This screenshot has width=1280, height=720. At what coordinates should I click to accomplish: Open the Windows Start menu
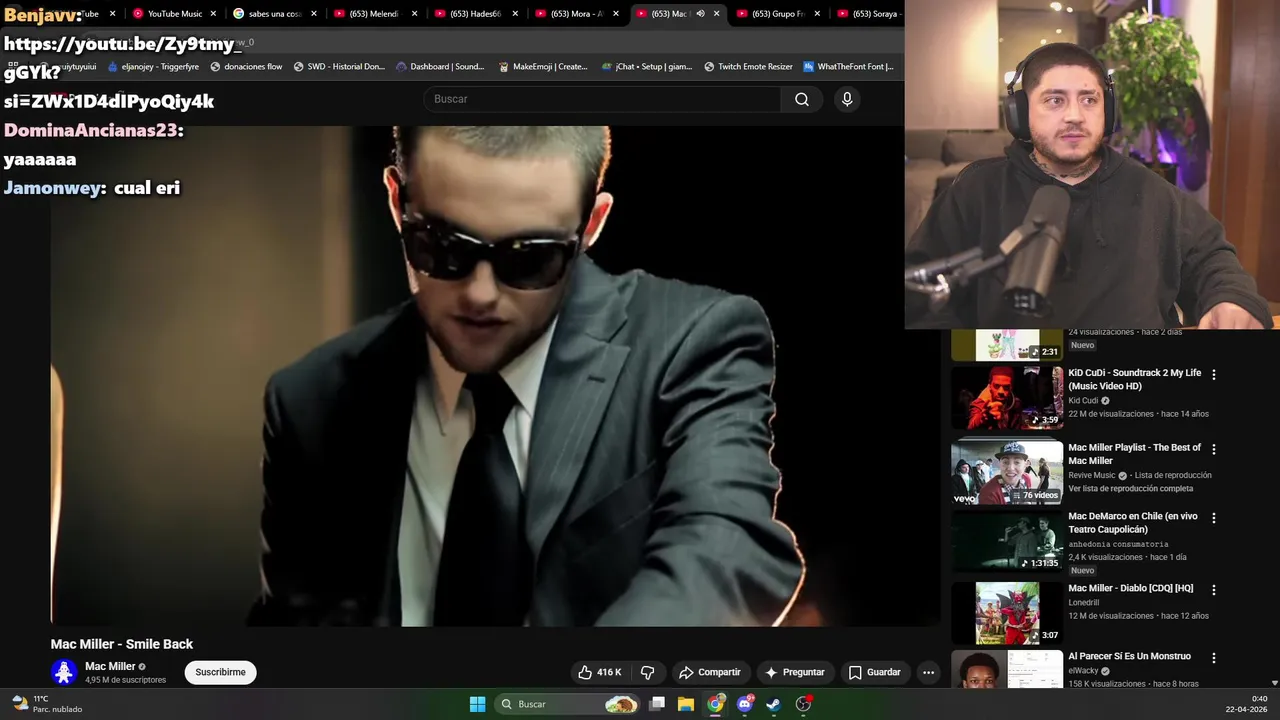coord(477,704)
